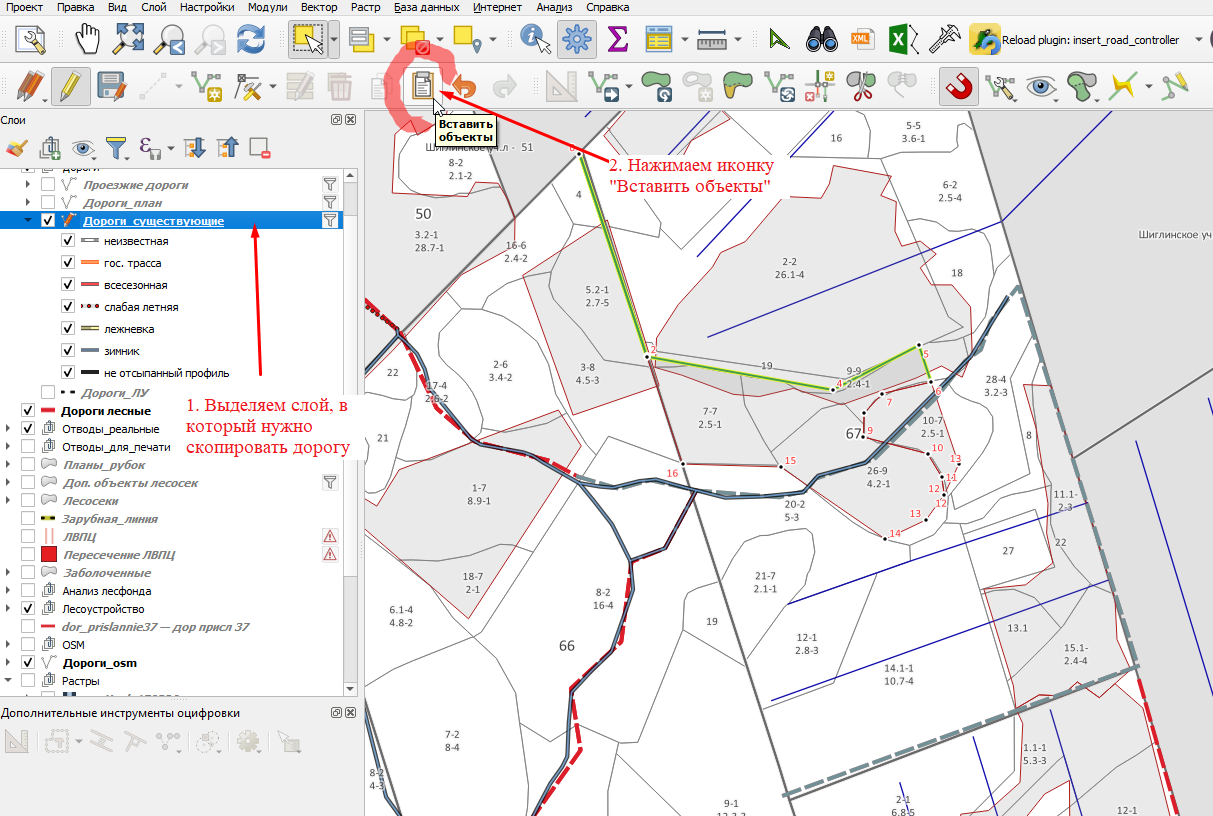Click warning icon next to ЛВПЦ layer
The image size is (1213, 816).
pos(330,537)
